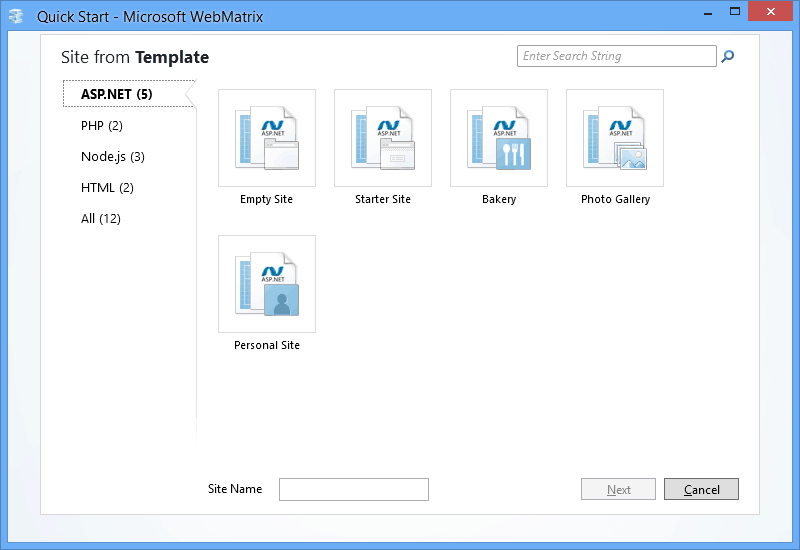Show All (12) templates
Viewport: 800px width, 550px height.
101,219
